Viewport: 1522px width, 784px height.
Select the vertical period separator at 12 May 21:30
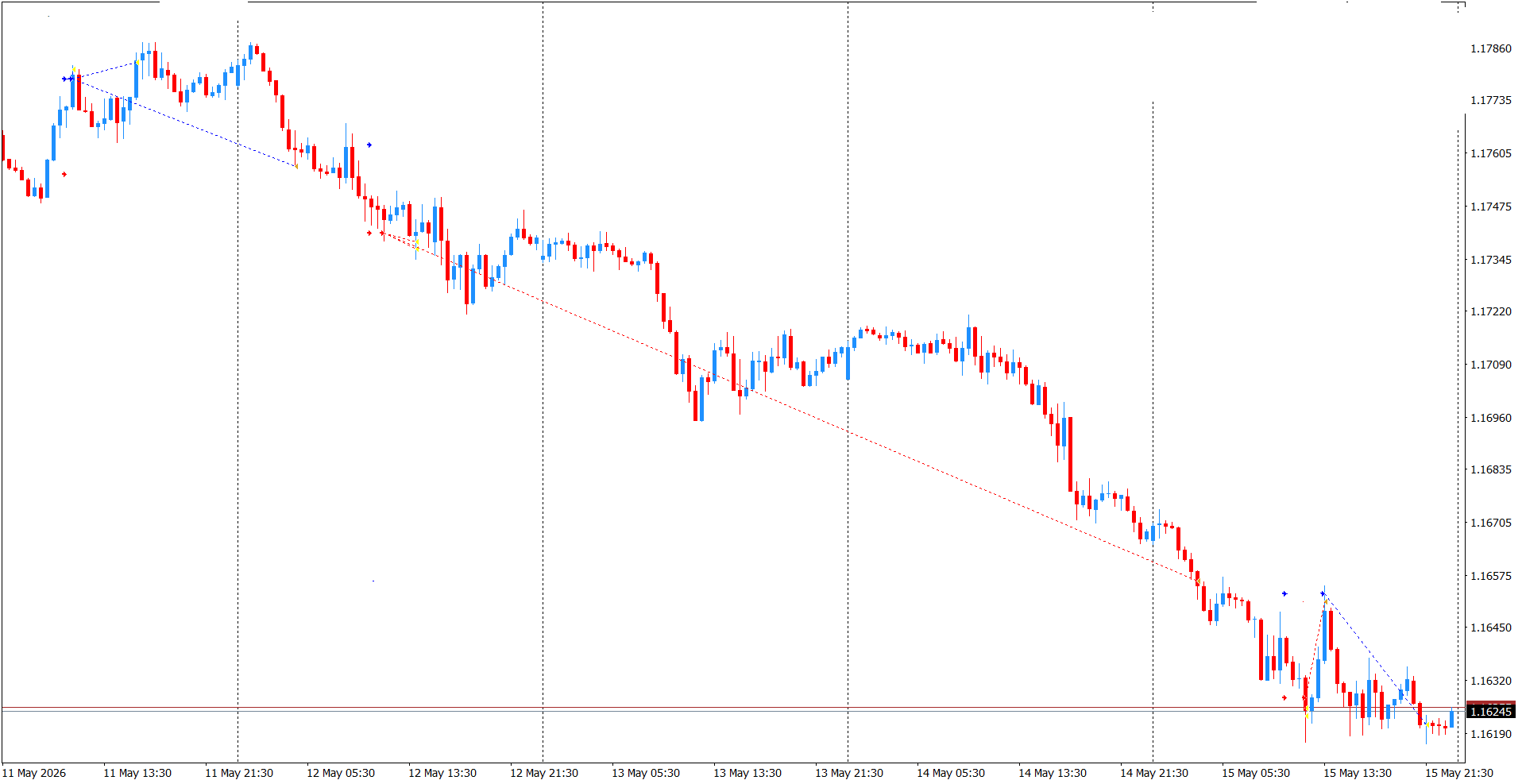[x=543, y=381]
